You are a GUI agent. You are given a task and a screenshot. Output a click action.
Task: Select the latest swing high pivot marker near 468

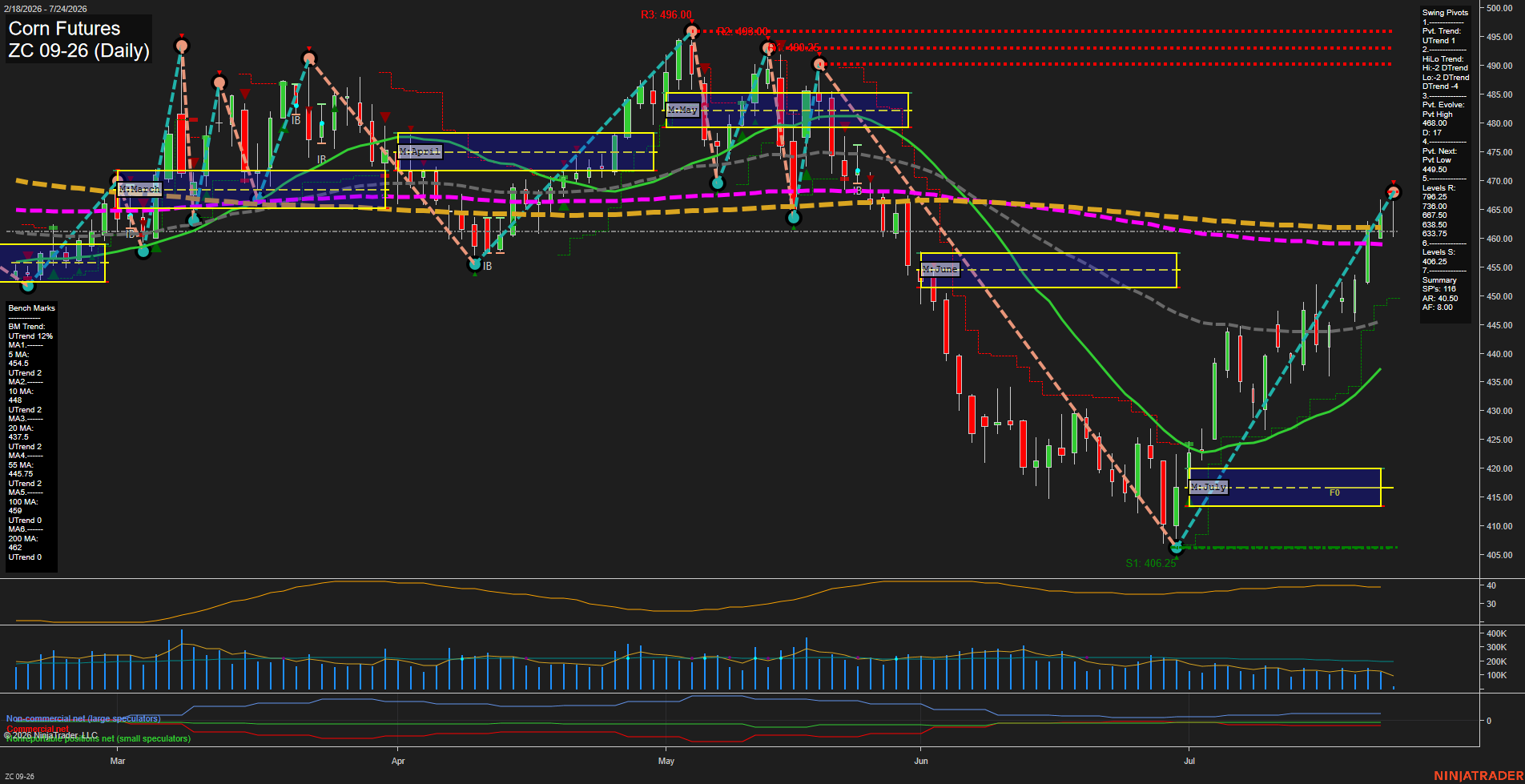coord(1393,192)
